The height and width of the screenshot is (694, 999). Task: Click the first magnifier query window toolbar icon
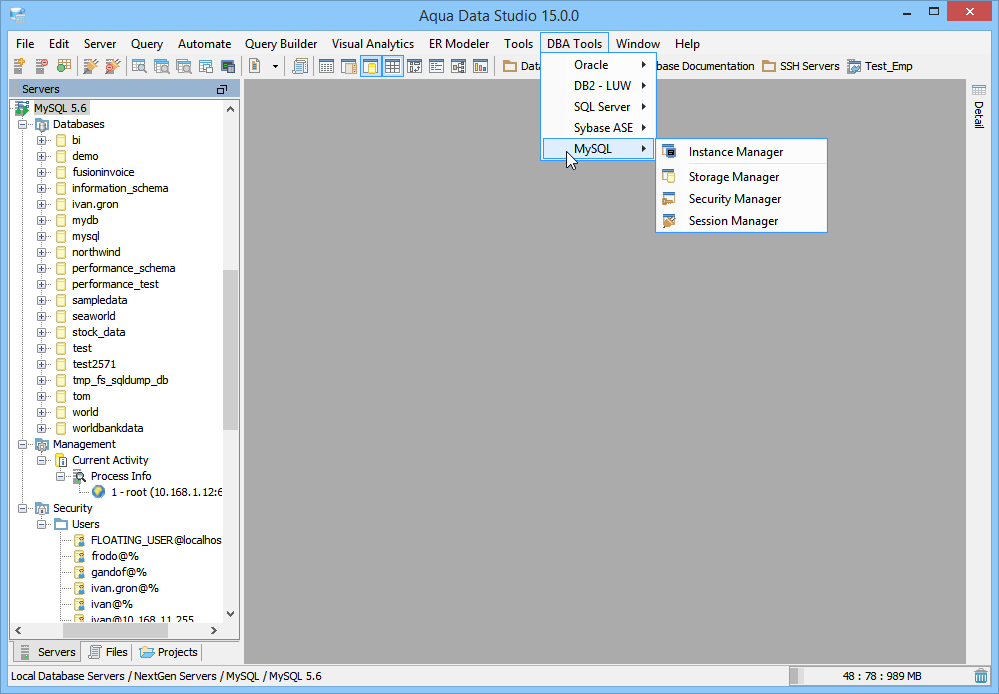[x=139, y=66]
